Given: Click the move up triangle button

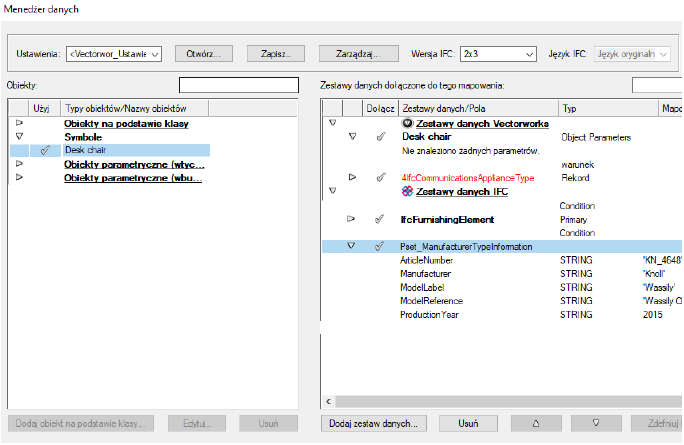Looking at the screenshot, I should pyautogui.click(x=538, y=423).
